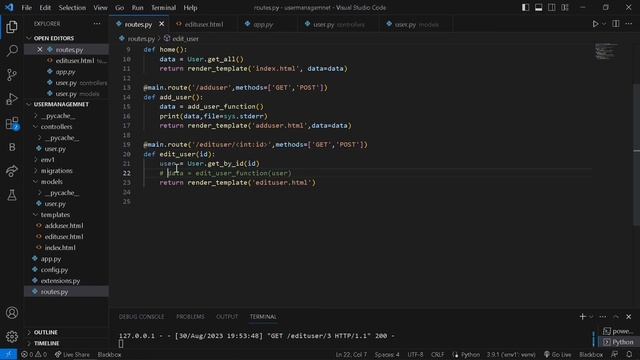
Task: Open config.py in file tree
Action: coord(54,270)
